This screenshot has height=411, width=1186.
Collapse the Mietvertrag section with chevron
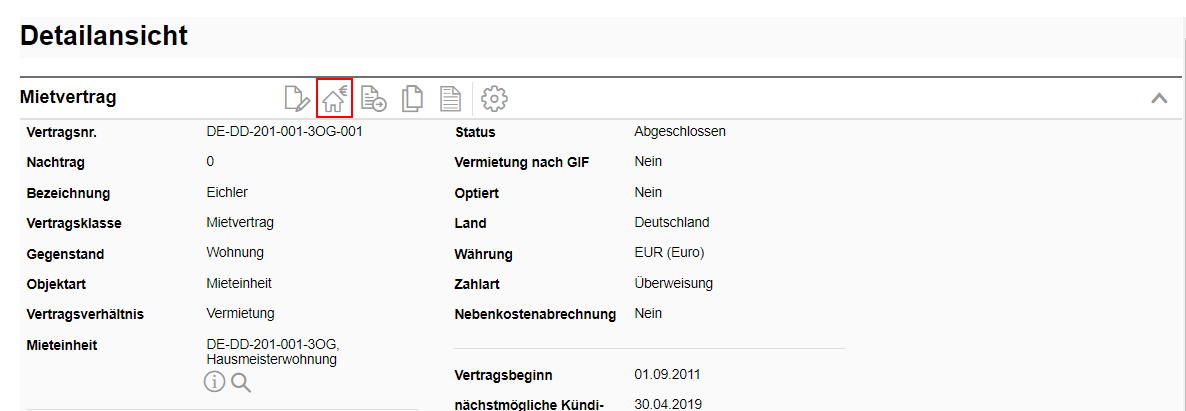click(x=1159, y=98)
